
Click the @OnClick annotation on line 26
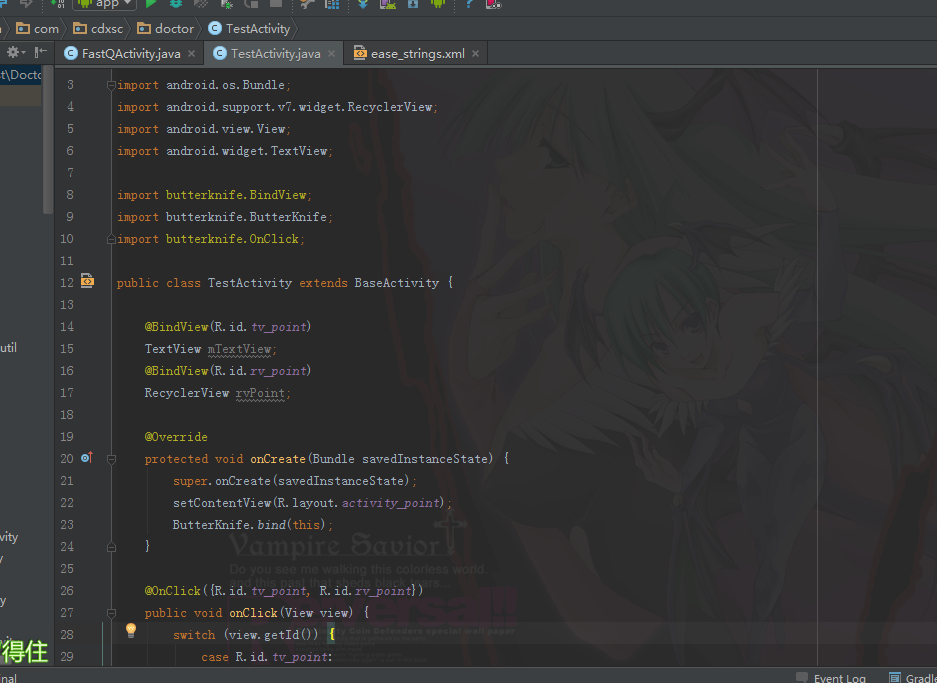coord(173,591)
